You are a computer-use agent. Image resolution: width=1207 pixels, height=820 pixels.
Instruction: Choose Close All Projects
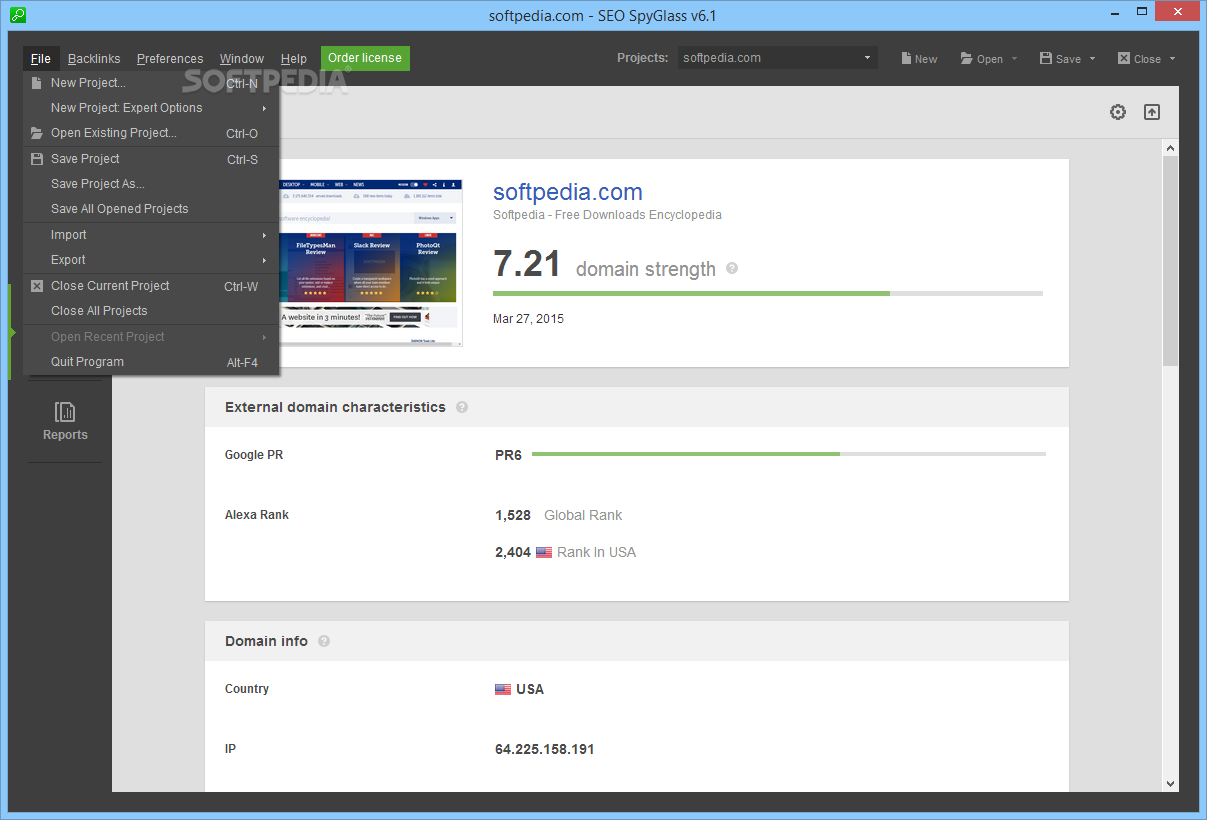tap(151, 311)
